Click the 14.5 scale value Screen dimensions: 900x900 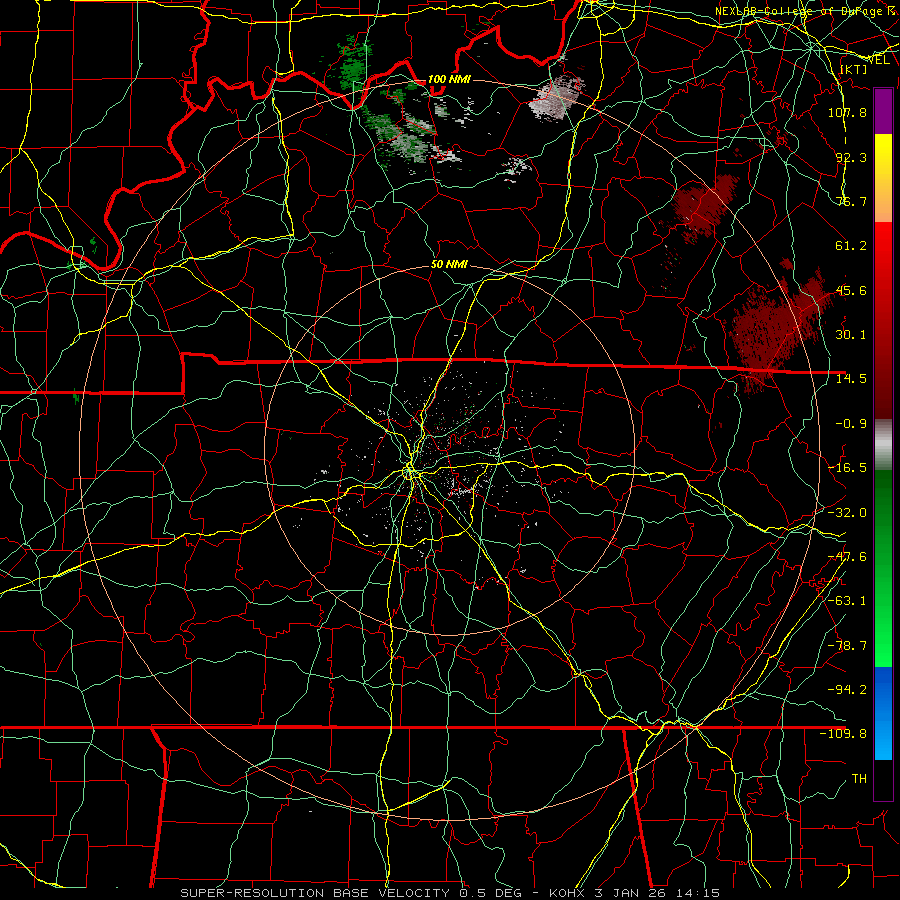(x=851, y=379)
